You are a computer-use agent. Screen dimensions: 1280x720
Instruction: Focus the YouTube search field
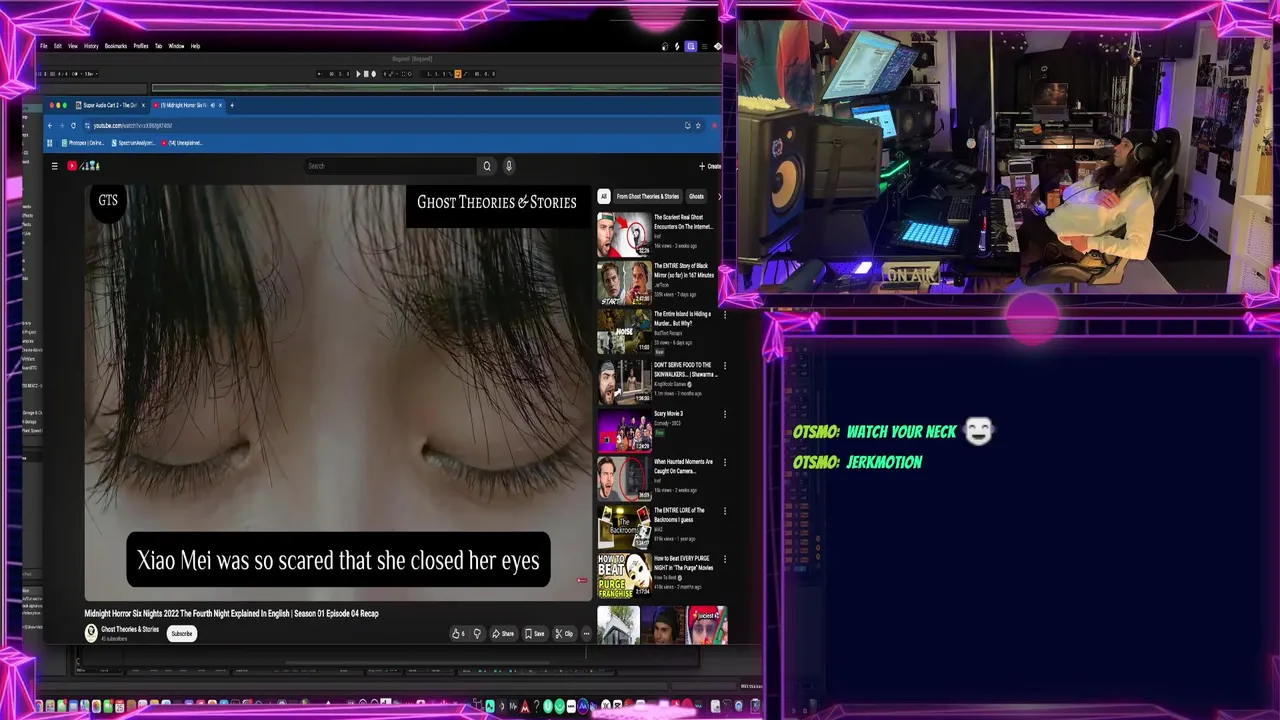391,166
